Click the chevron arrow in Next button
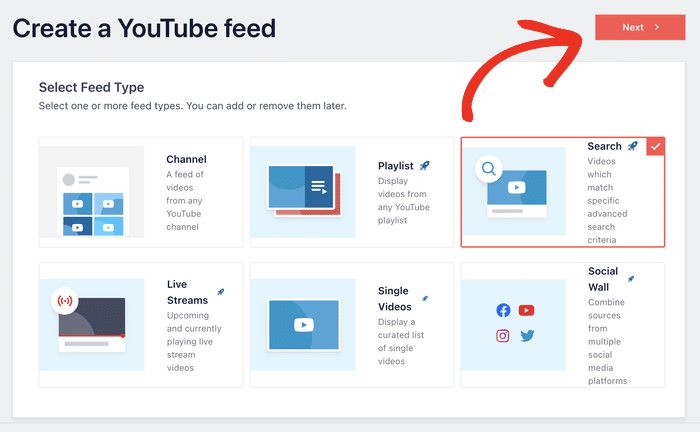 click(657, 27)
